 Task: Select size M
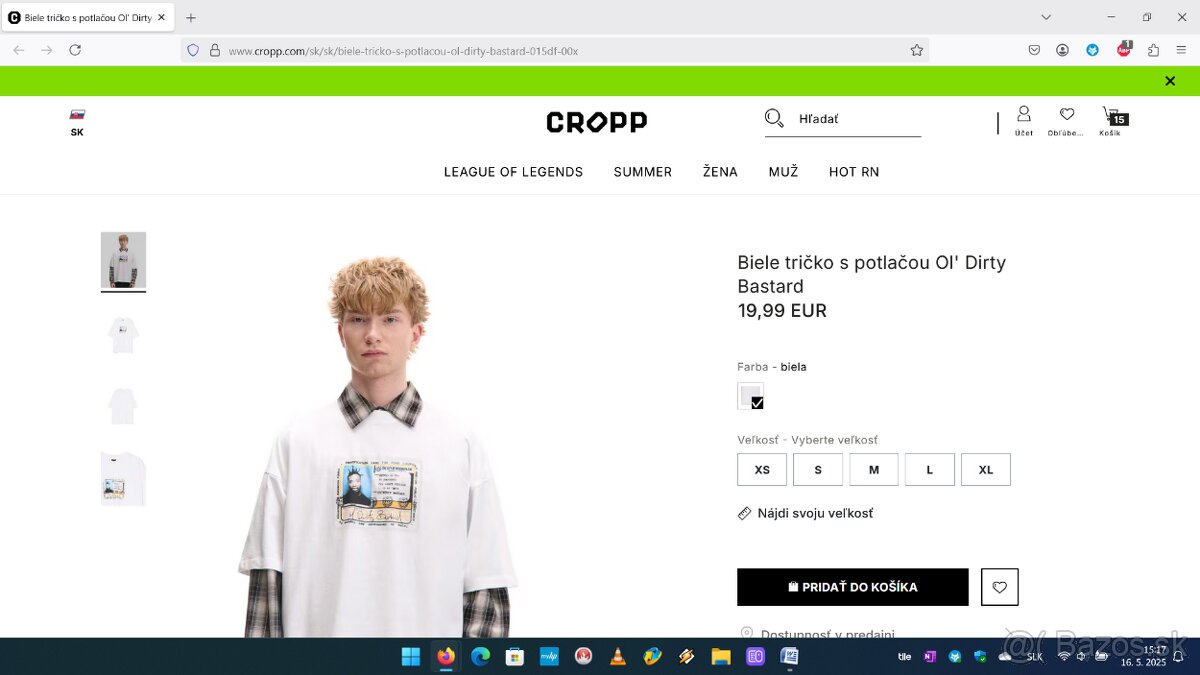[x=874, y=470]
